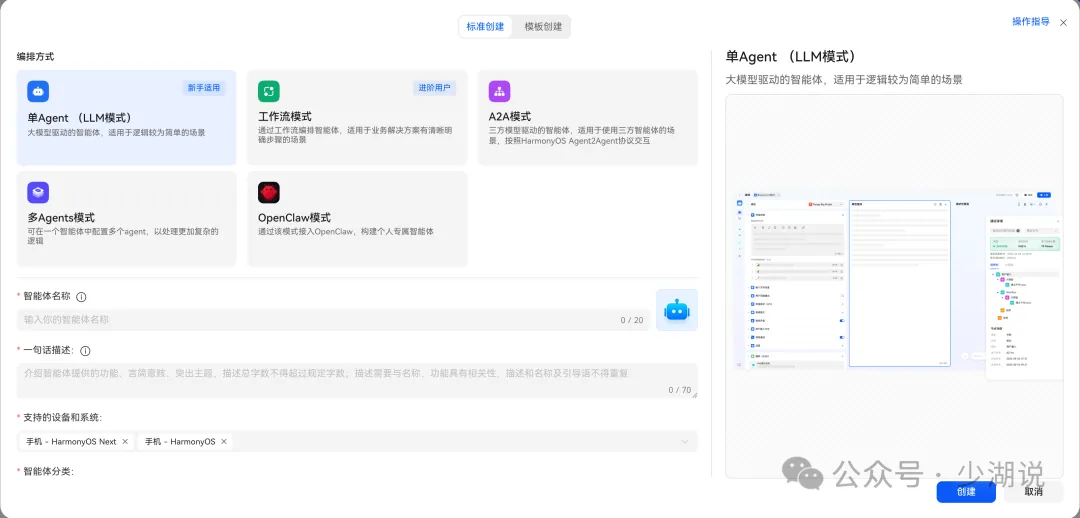Choose the 多Agents模式 card title

click(x=61, y=218)
